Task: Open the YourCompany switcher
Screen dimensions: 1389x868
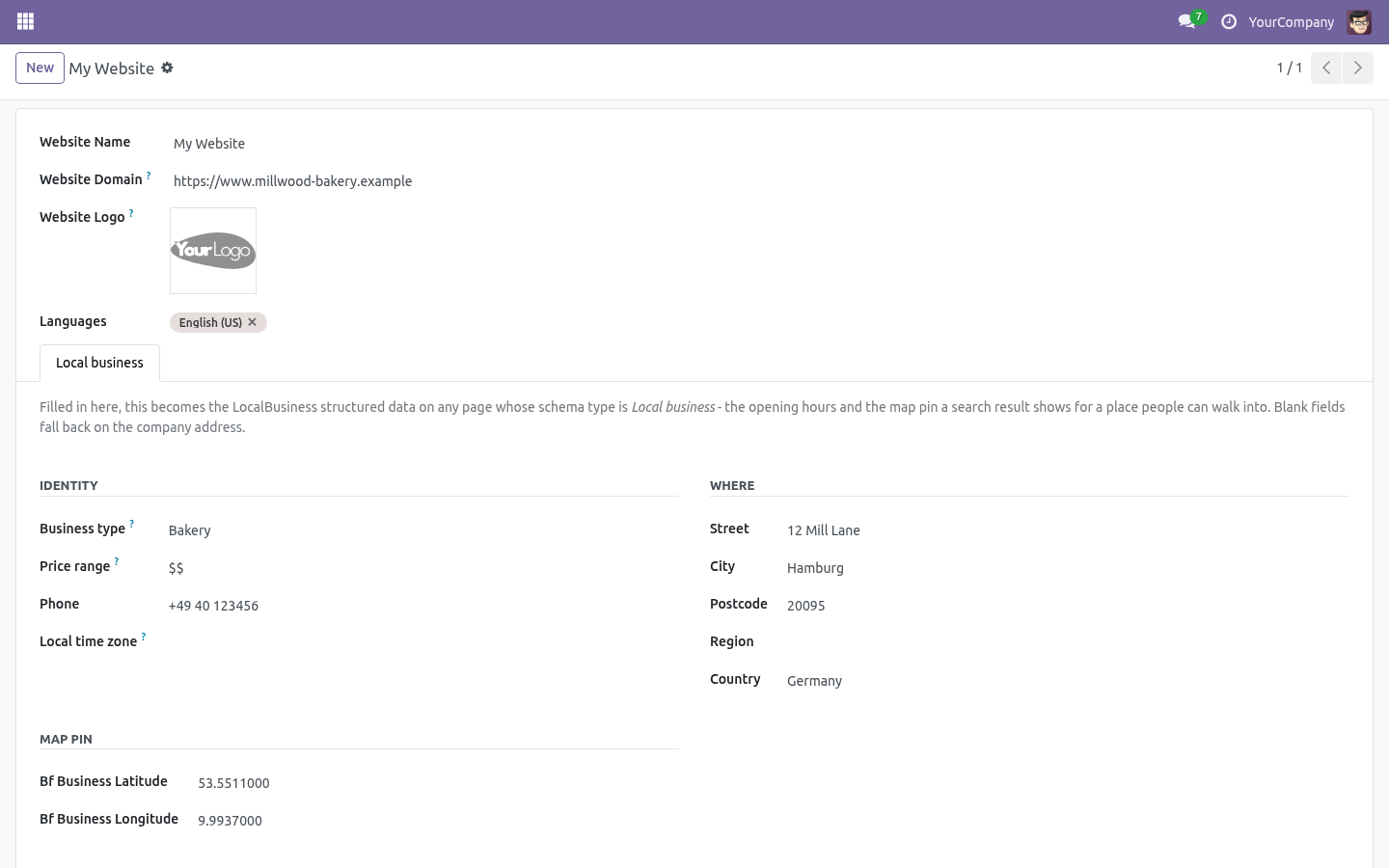Action: coord(1291,21)
